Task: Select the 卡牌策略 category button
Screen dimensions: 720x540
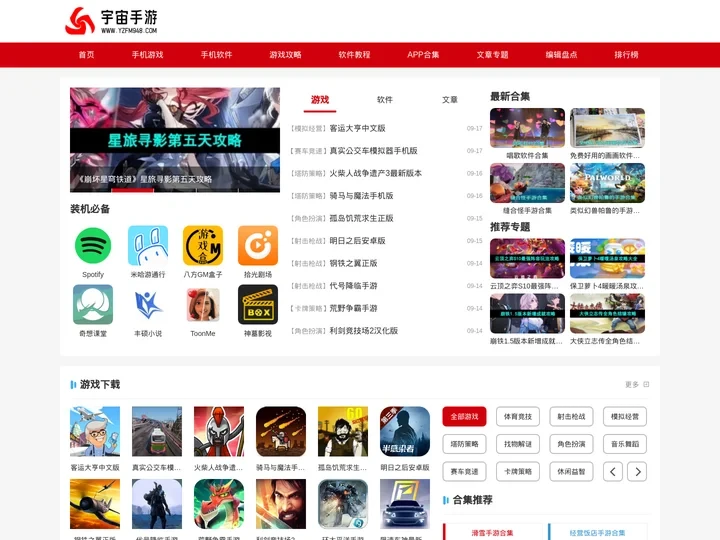Action: coord(518,472)
